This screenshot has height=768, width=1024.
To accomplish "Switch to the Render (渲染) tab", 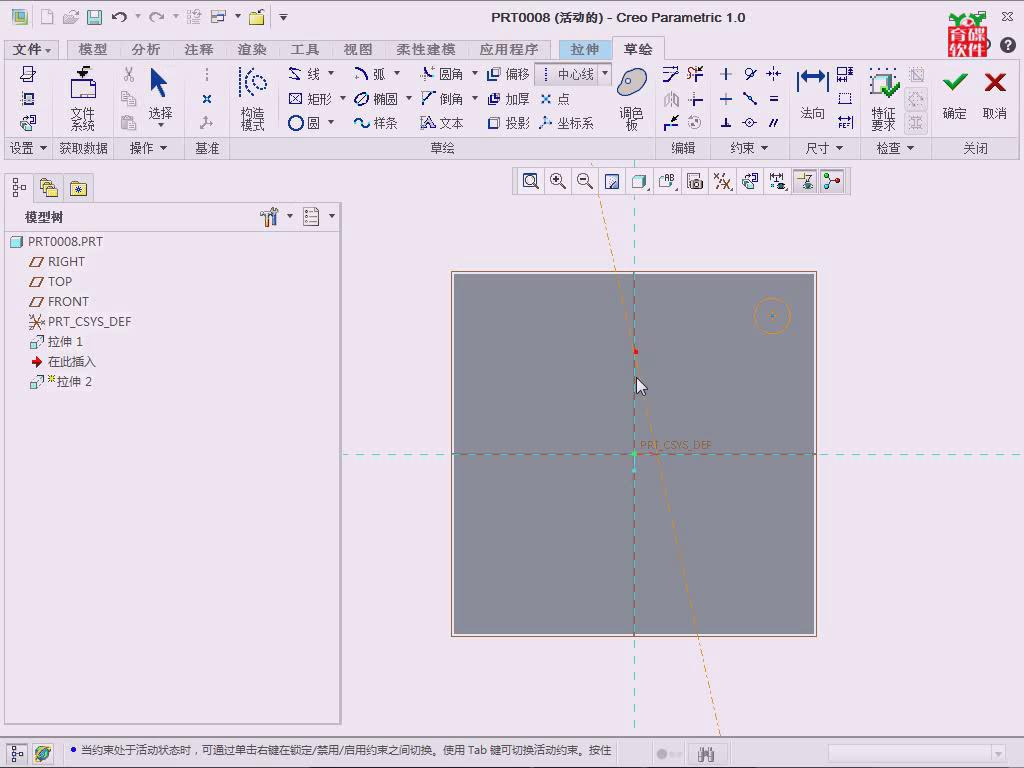I will [251, 50].
